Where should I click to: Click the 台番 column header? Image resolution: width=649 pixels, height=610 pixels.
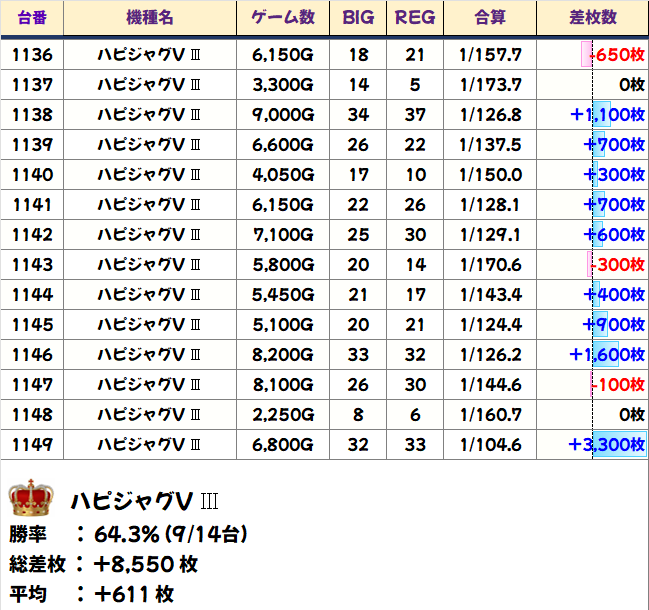pyautogui.click(x=32, y=18)
